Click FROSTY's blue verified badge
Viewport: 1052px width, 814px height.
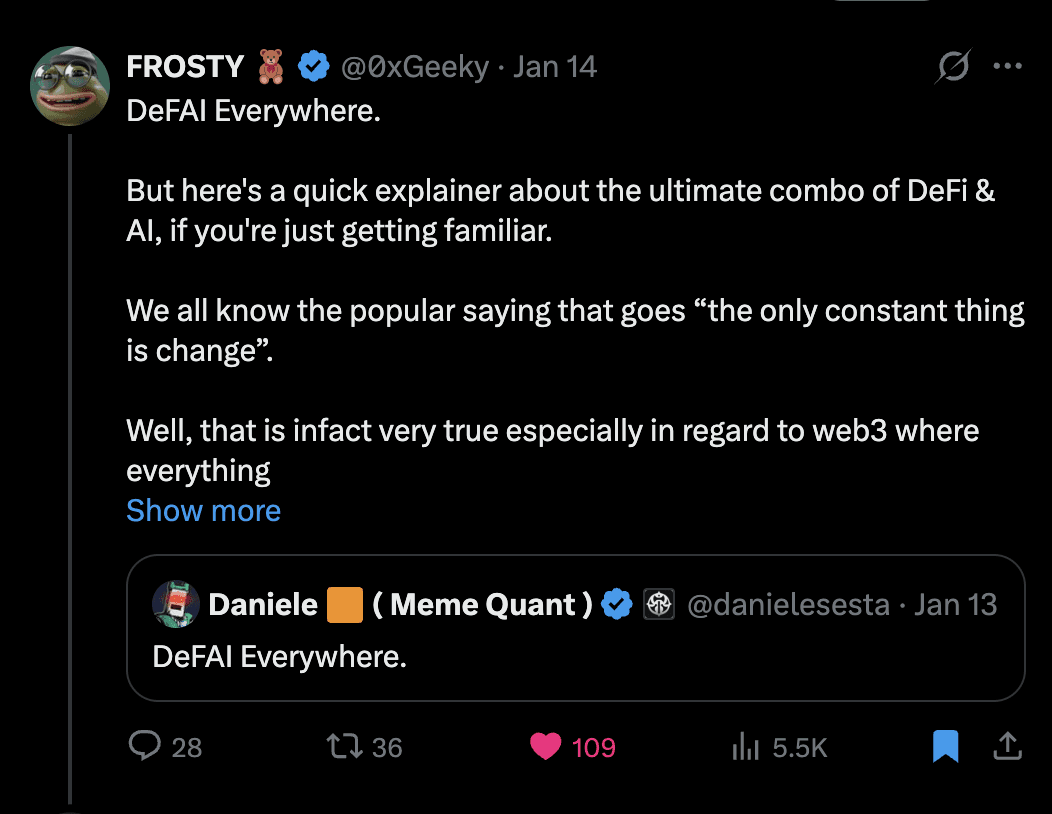(315, 67)
